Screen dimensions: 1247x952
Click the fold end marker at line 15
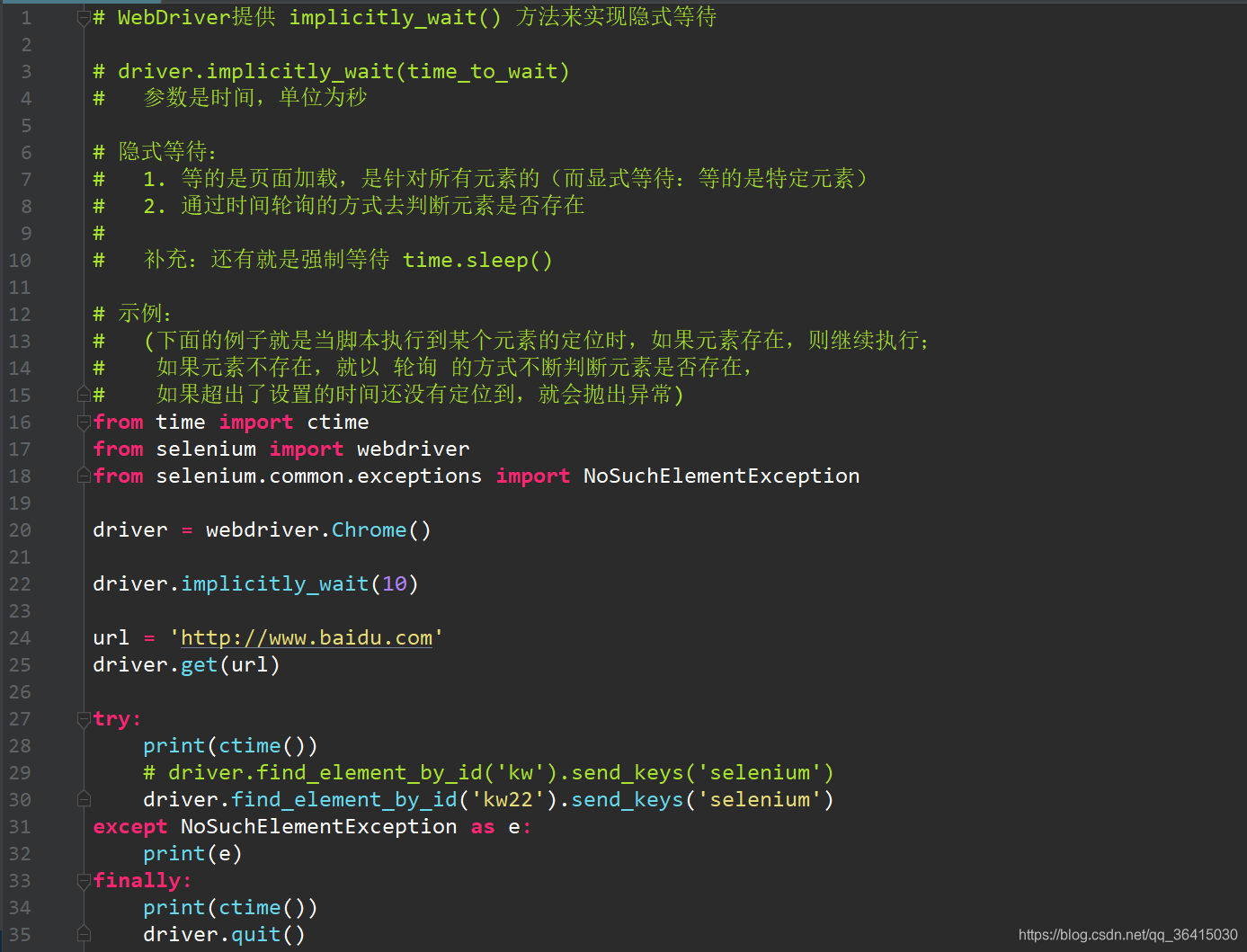84,395
